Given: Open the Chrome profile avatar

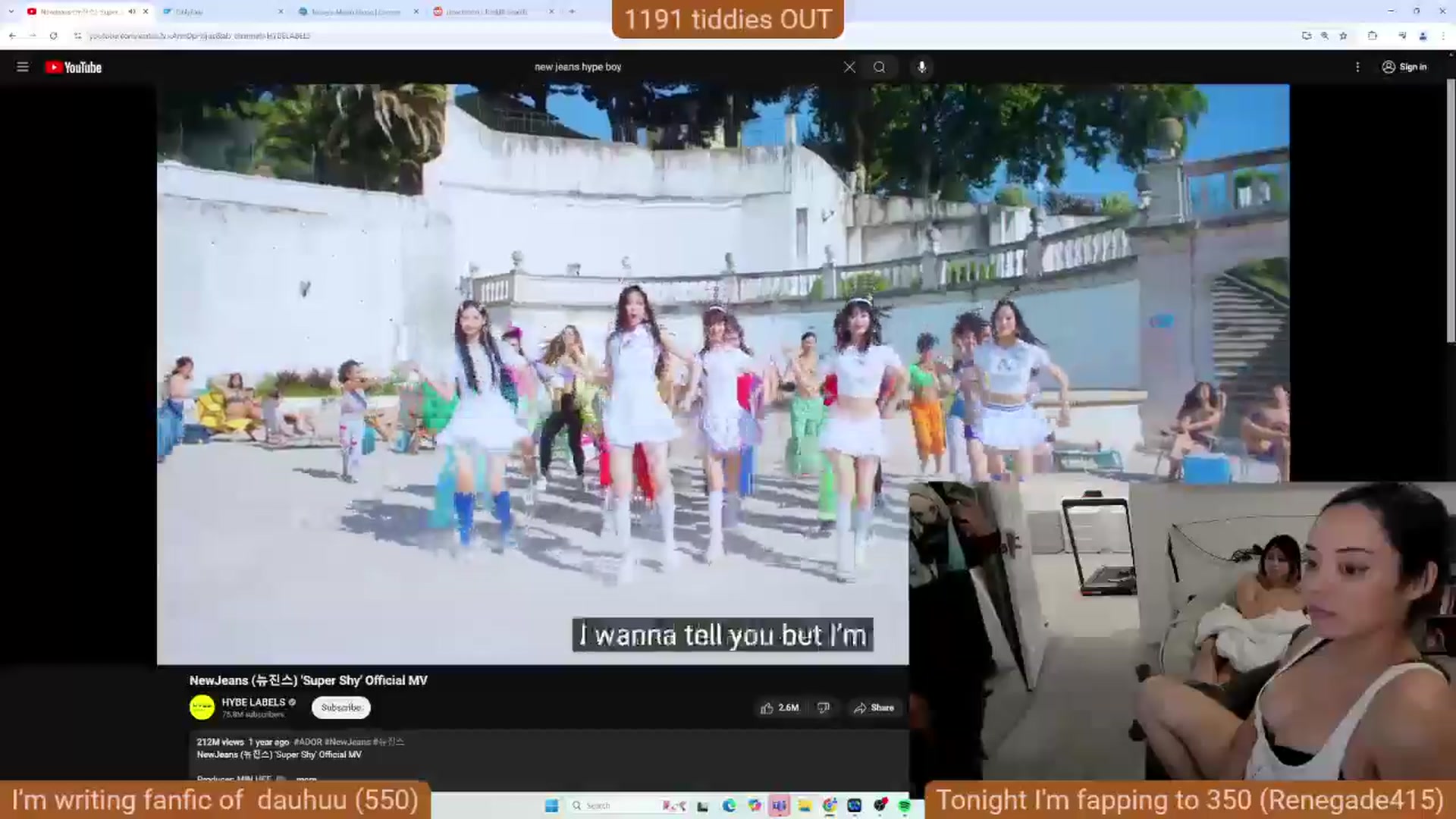Looking at the screenshot, I should 1423,36.
